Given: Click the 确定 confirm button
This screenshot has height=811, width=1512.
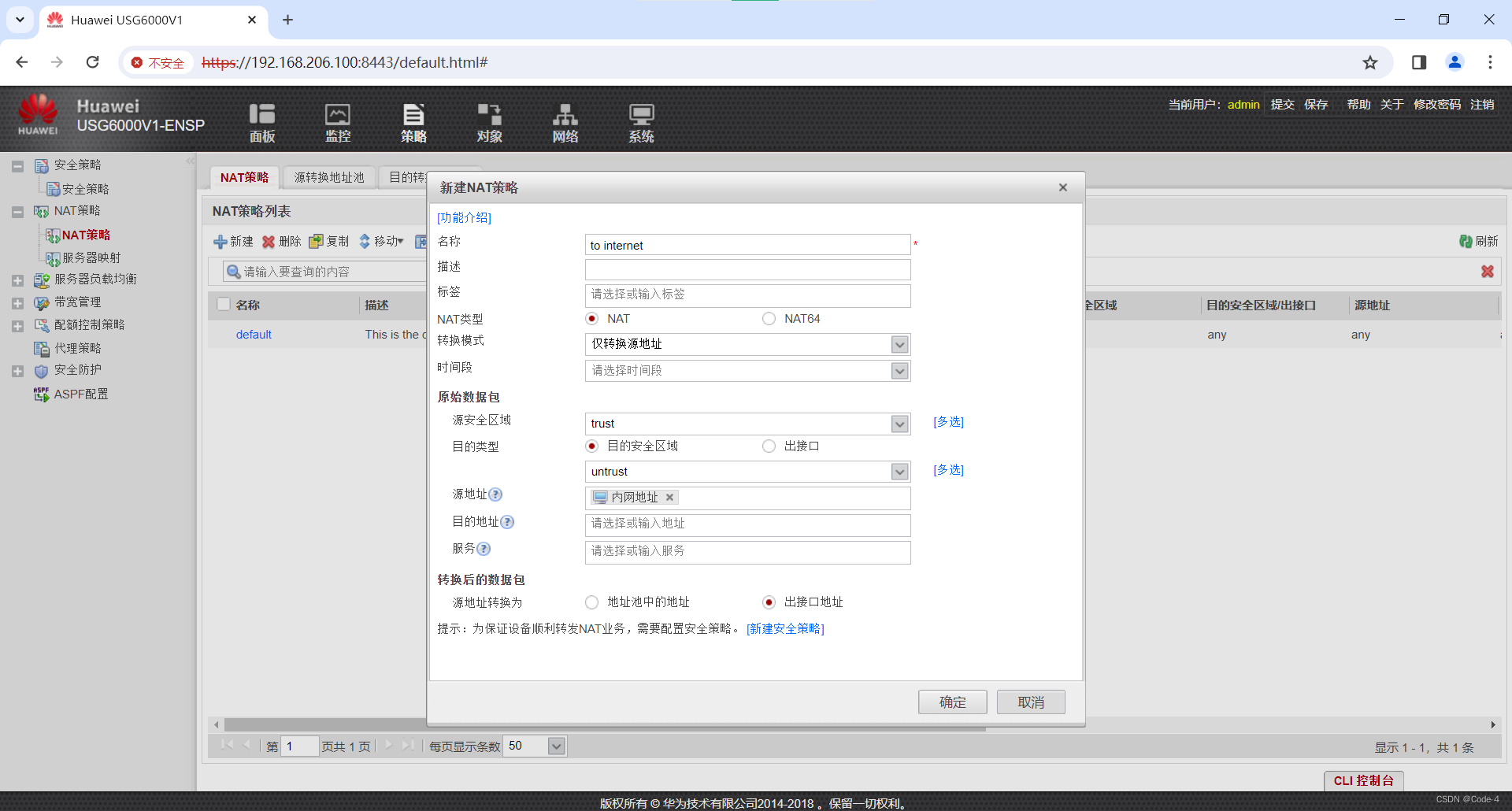Looking at the screenshot, I should click(x=952, y=702).
